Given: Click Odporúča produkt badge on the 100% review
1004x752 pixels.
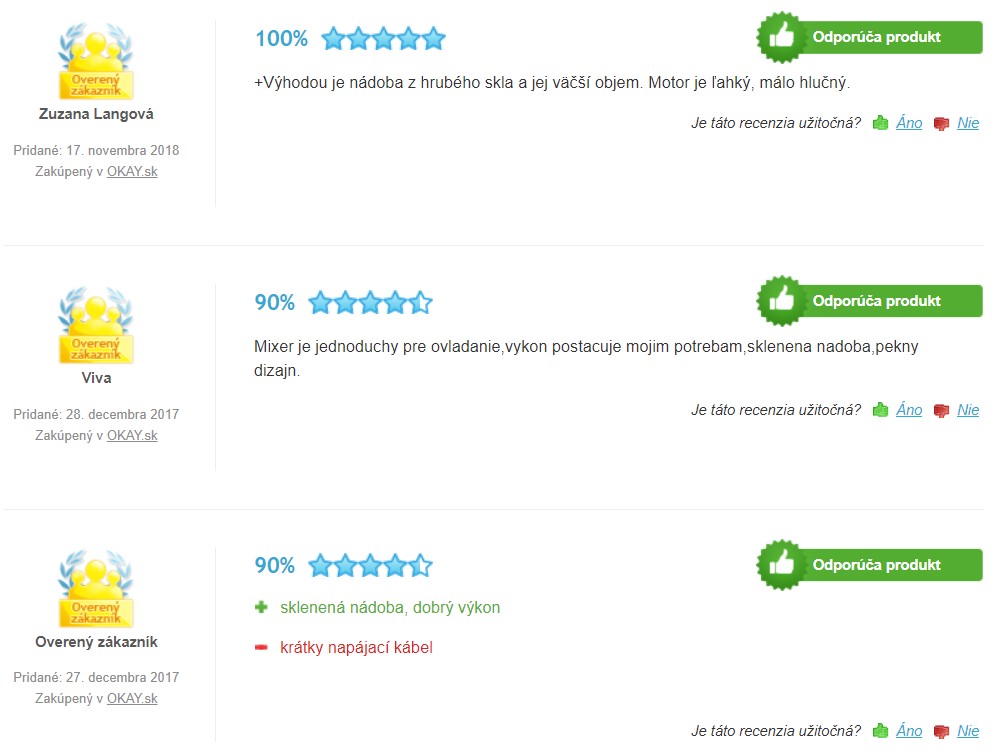Looking at the screenshot, I should tap(870, 37).
